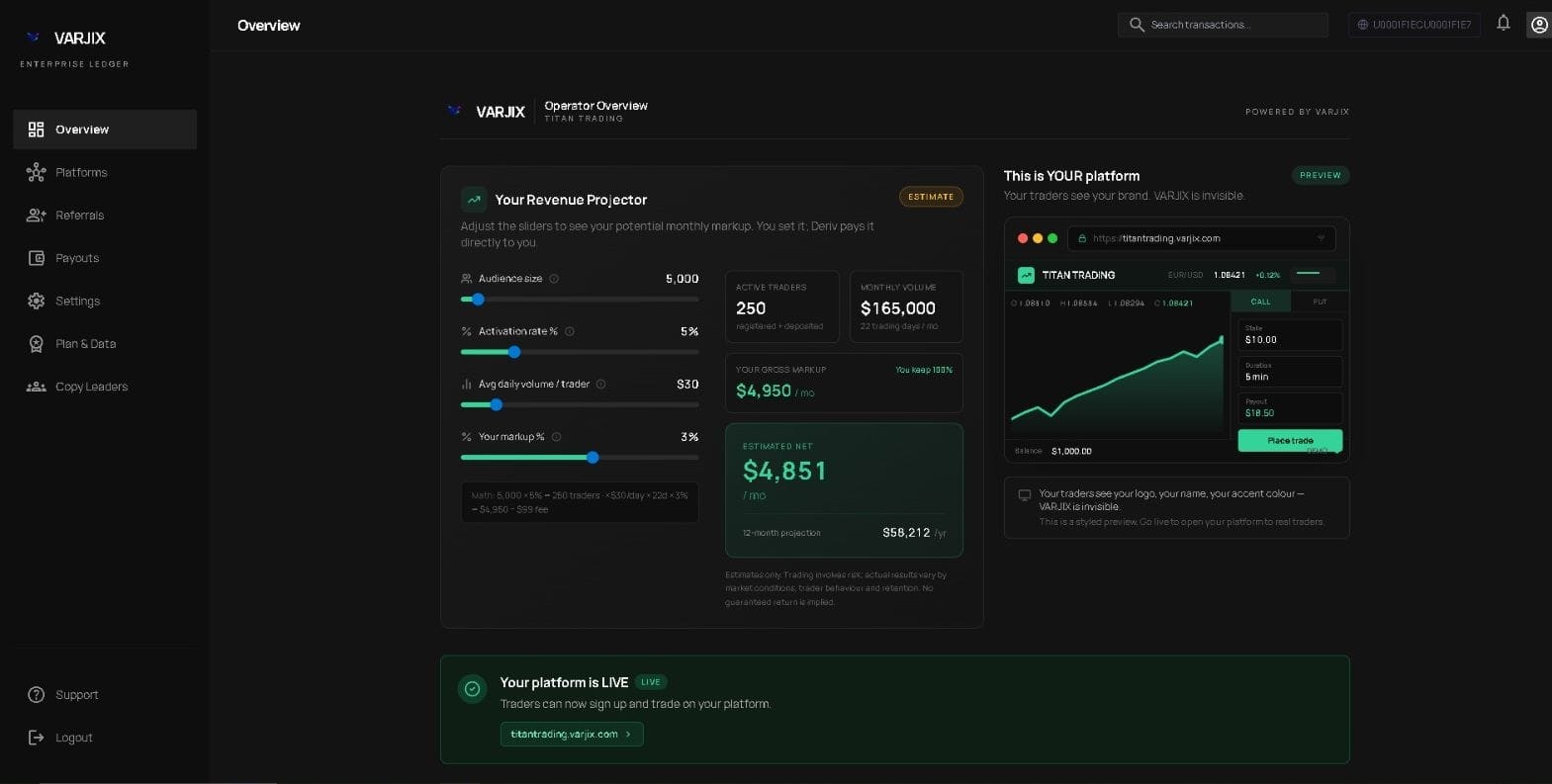This screenshot has width=1552, height=784.
Task: Select the CALL tab in the preview
Action: click(x=1261, y=302)
